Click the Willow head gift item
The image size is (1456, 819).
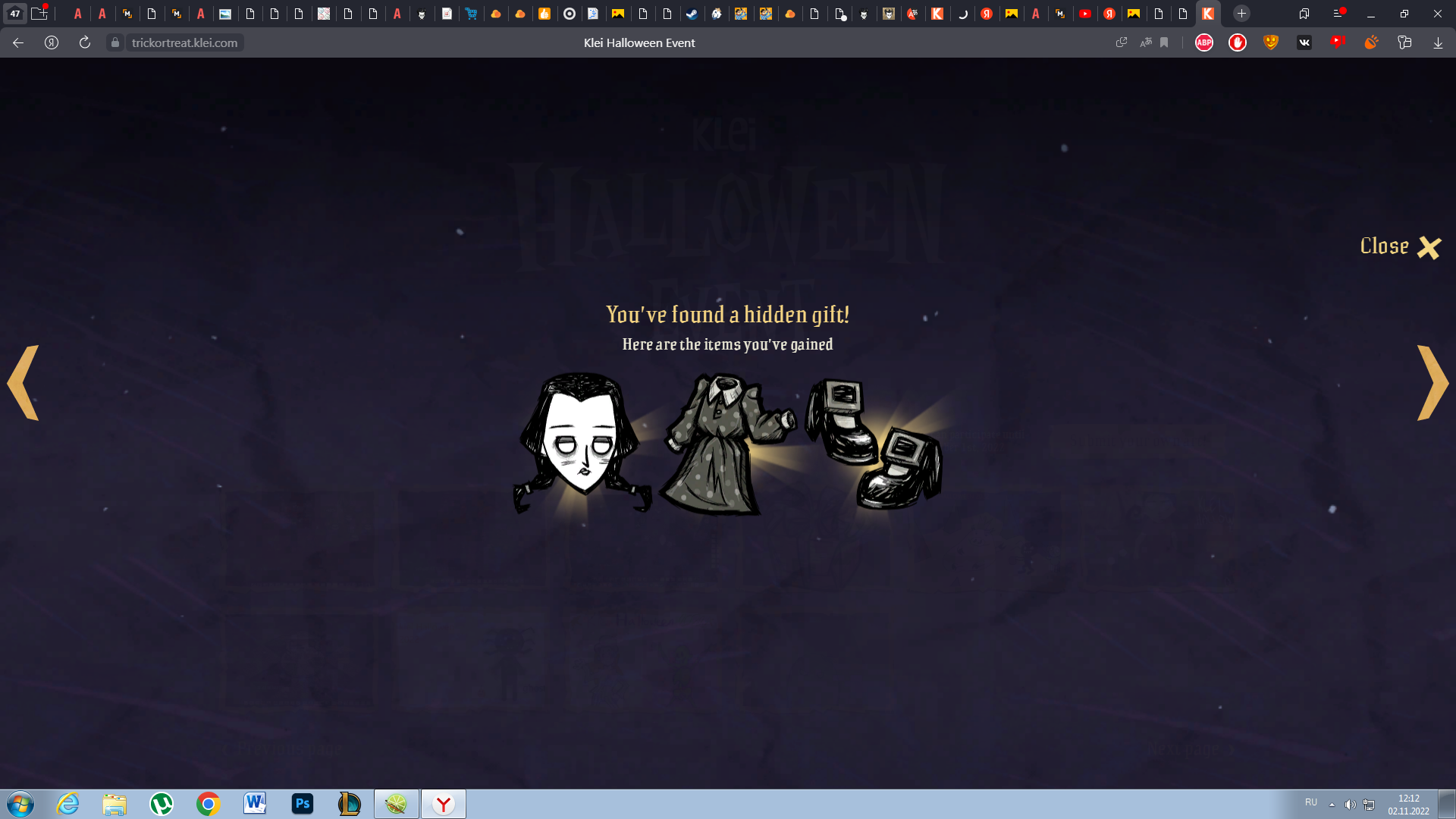582,443
